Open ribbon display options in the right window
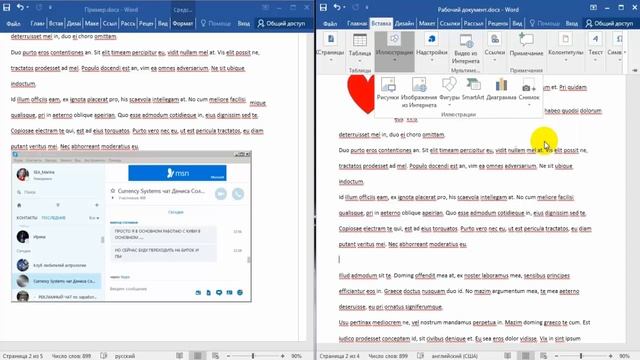The image size is (640, 360). (593, 7)
